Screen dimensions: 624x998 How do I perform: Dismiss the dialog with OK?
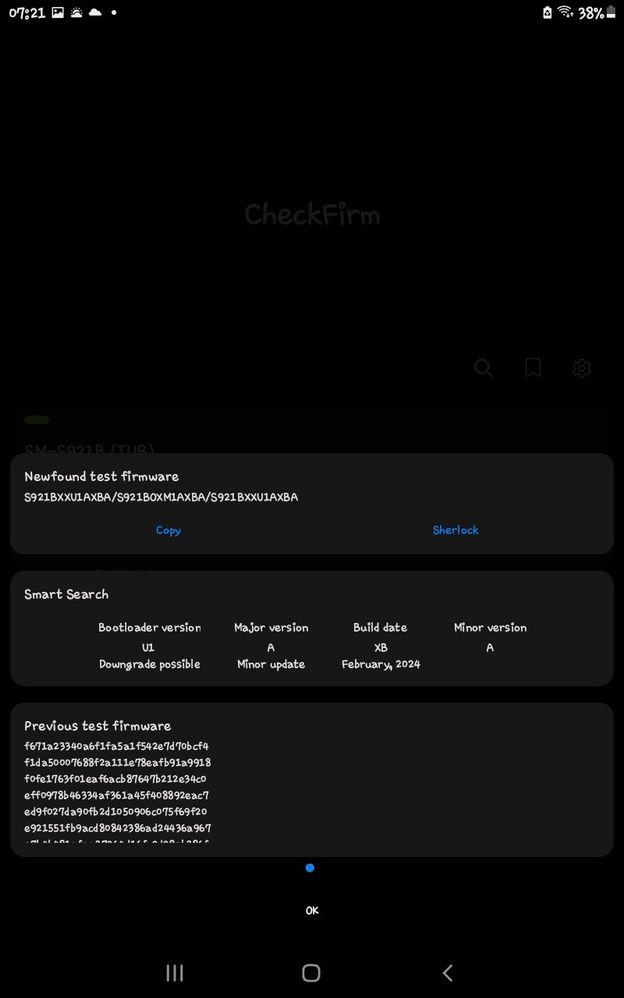pyautogui.click(x=311, y=911)
